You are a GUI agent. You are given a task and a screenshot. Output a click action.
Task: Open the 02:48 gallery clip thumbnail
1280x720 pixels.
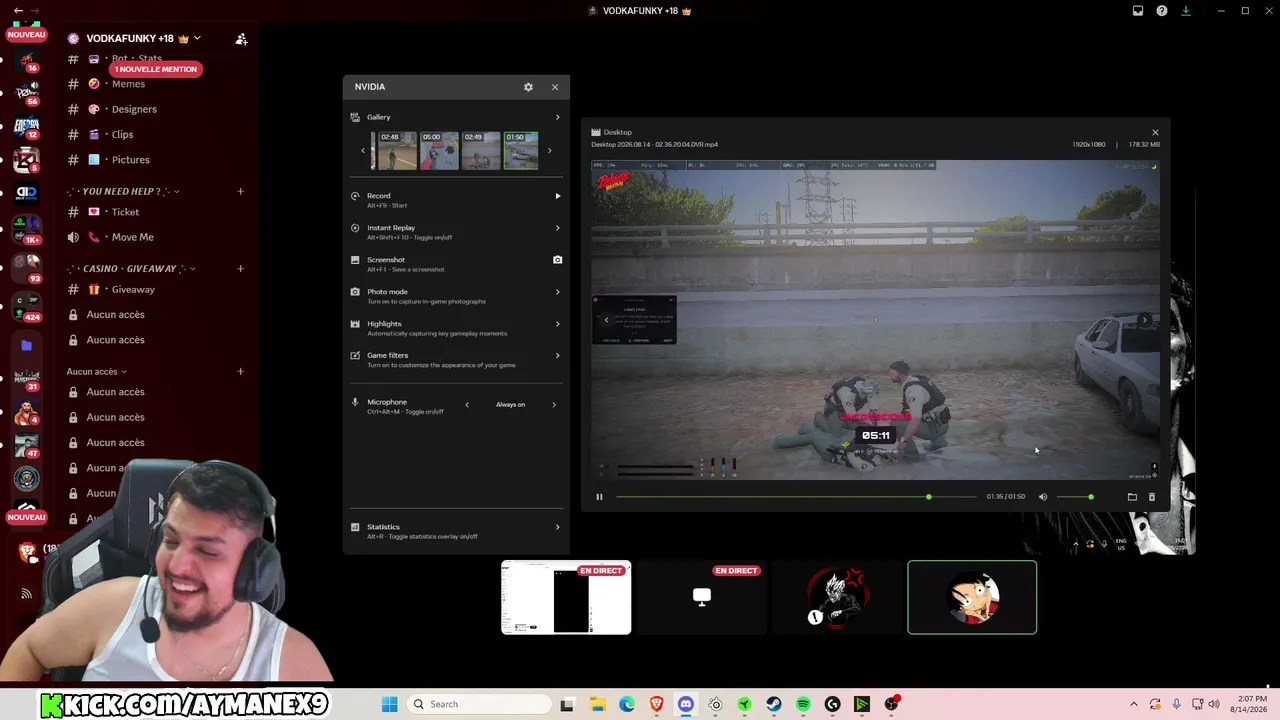(x=397, y=150)
